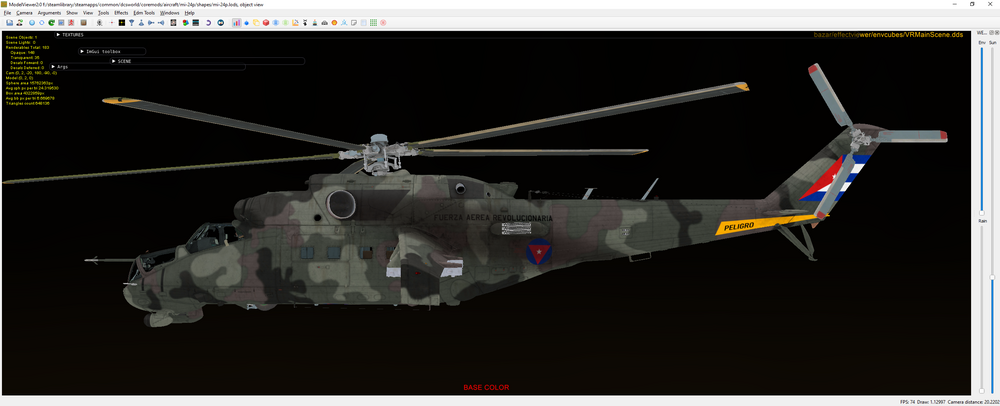Click the green grid toolbar icon
This screenshot has height=406, width=1000.
[373, 22]
